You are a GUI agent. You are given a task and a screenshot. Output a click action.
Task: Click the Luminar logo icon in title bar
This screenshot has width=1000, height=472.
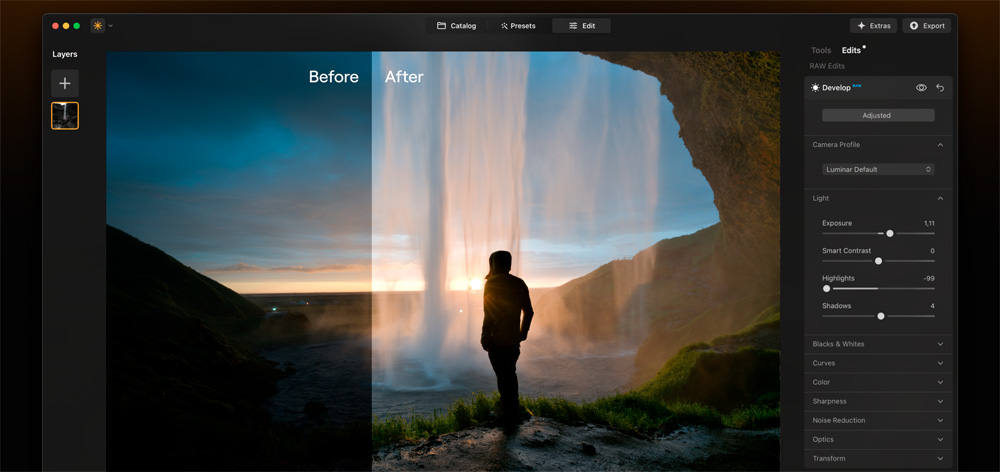point(98,25)
